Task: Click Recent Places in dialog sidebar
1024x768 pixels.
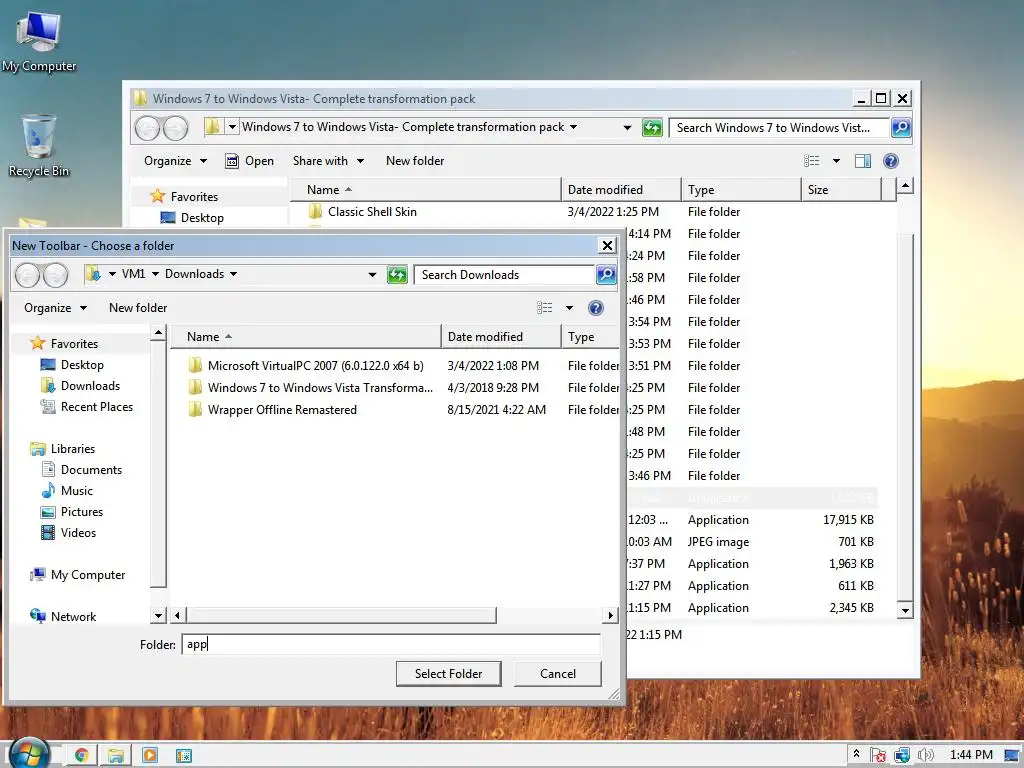Action: 87,407
